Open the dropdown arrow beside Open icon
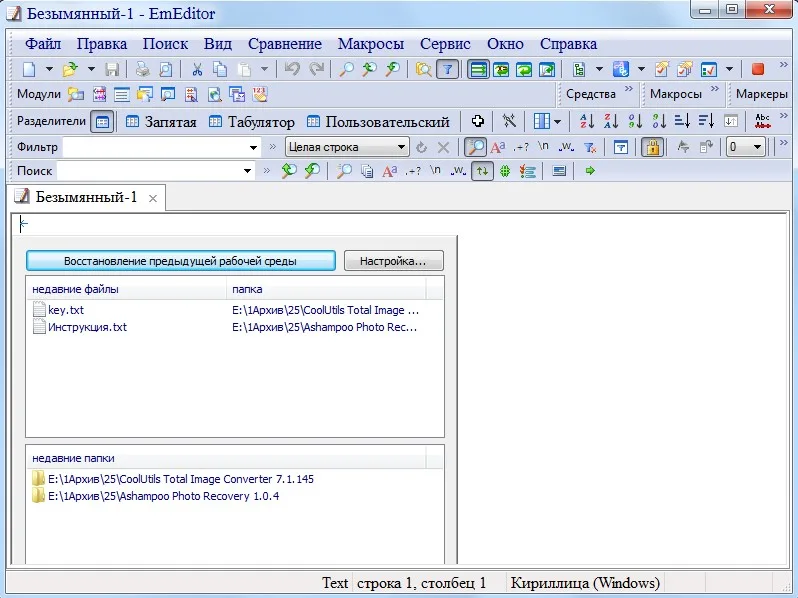798x598 pixels. [x=91, y=69]
